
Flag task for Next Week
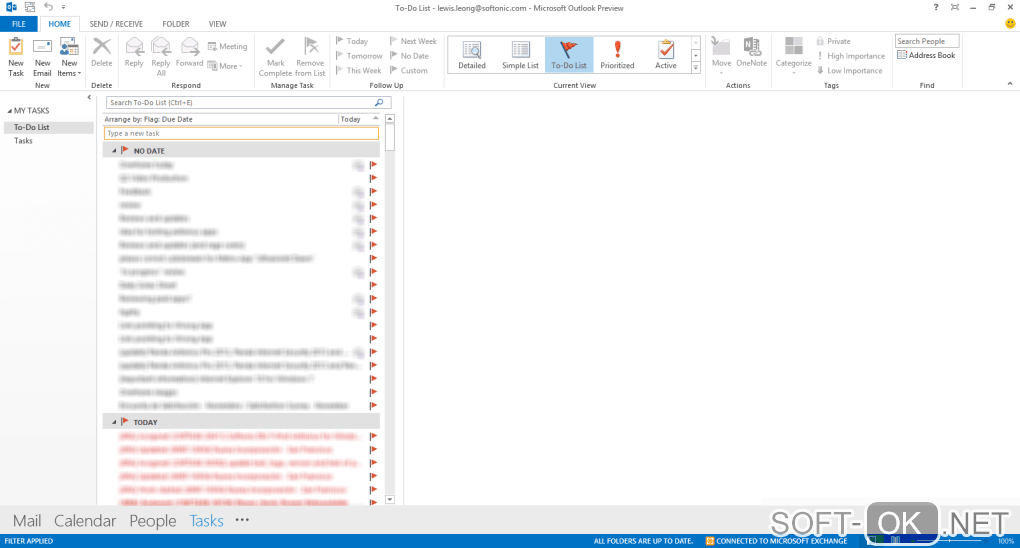(x=413, y=41)
